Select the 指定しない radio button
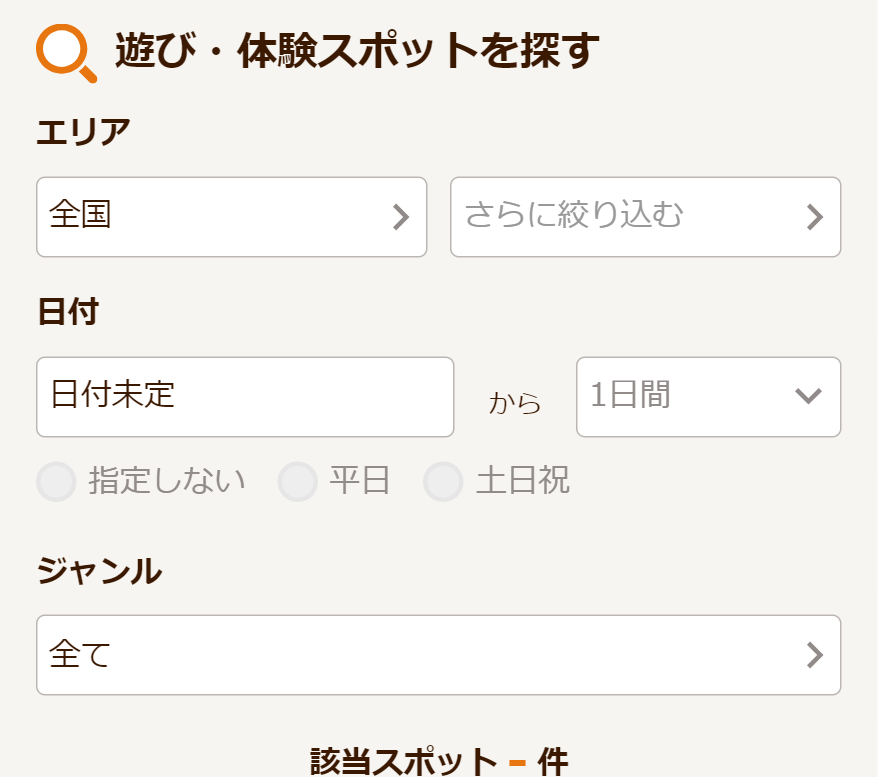The image size is (878, 777). point(56,482)
